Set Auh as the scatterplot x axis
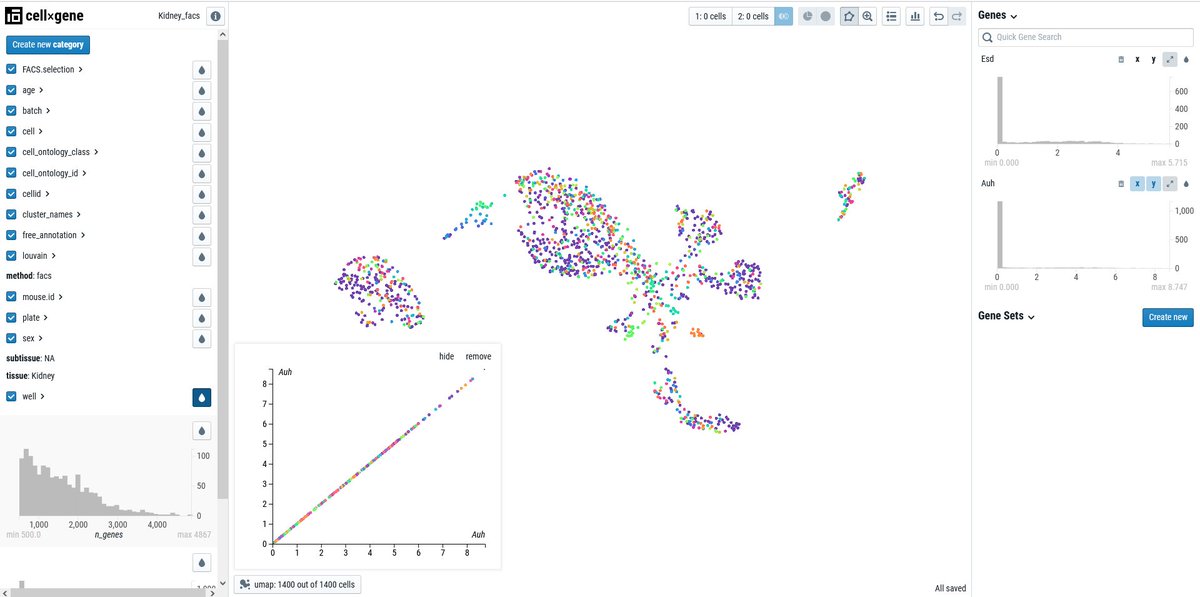Image resolution: width=1200 pixels, height=597 pixels. (x=1137, y=184)
